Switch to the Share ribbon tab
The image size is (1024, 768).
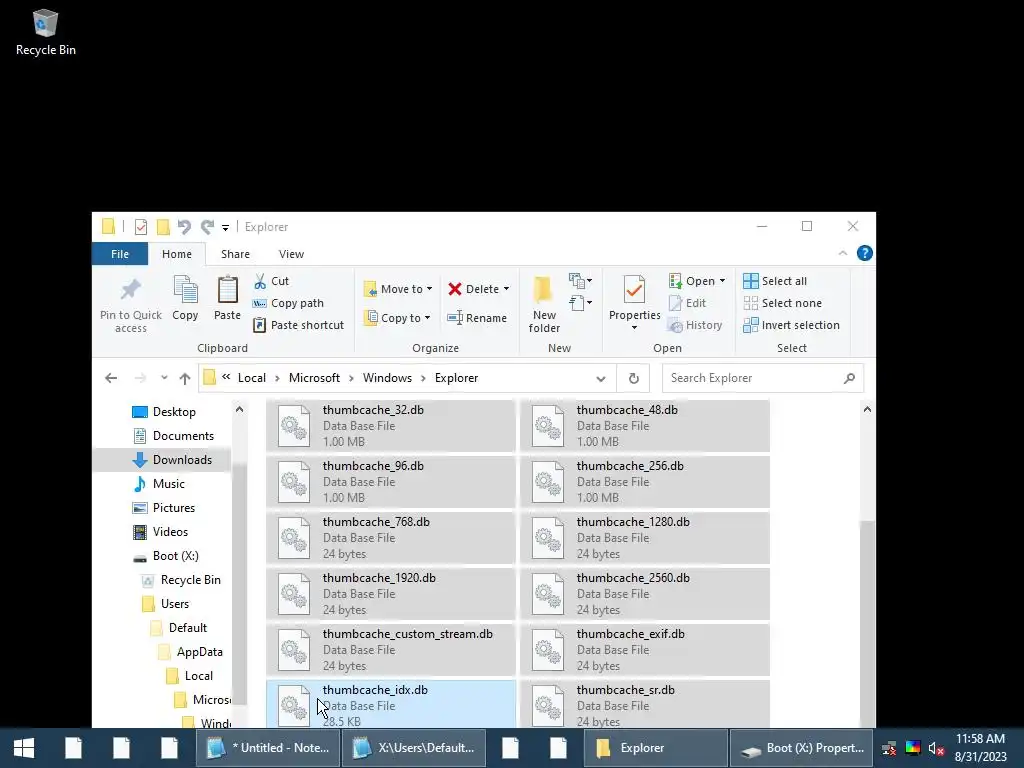click(235, 254)
